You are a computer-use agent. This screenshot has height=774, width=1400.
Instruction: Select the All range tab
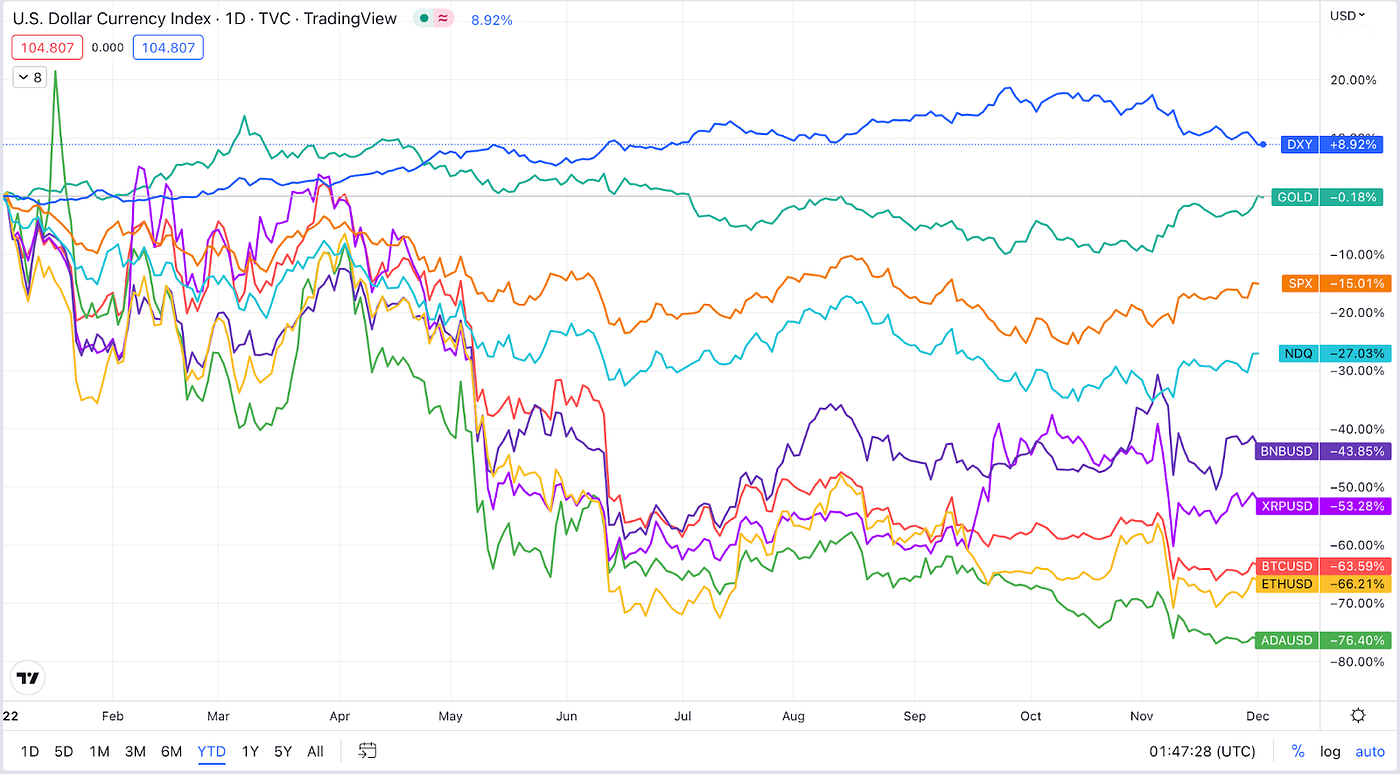[x=315, y=751]
